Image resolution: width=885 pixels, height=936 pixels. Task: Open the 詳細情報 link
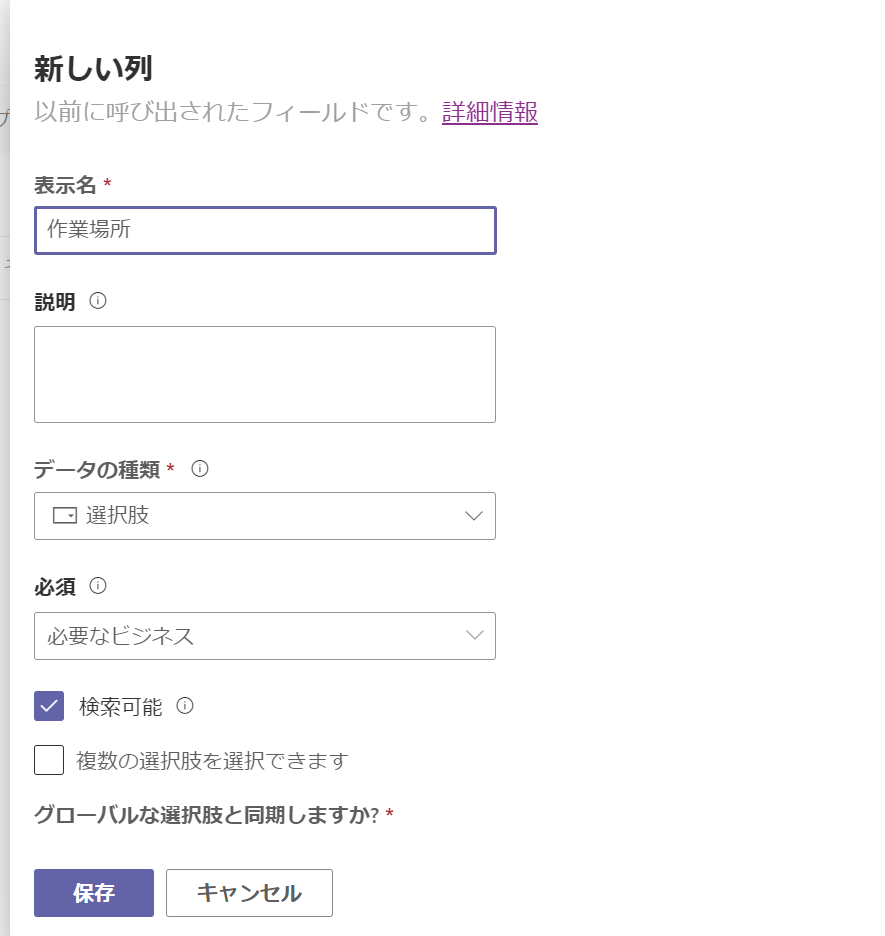pos(490,112)
